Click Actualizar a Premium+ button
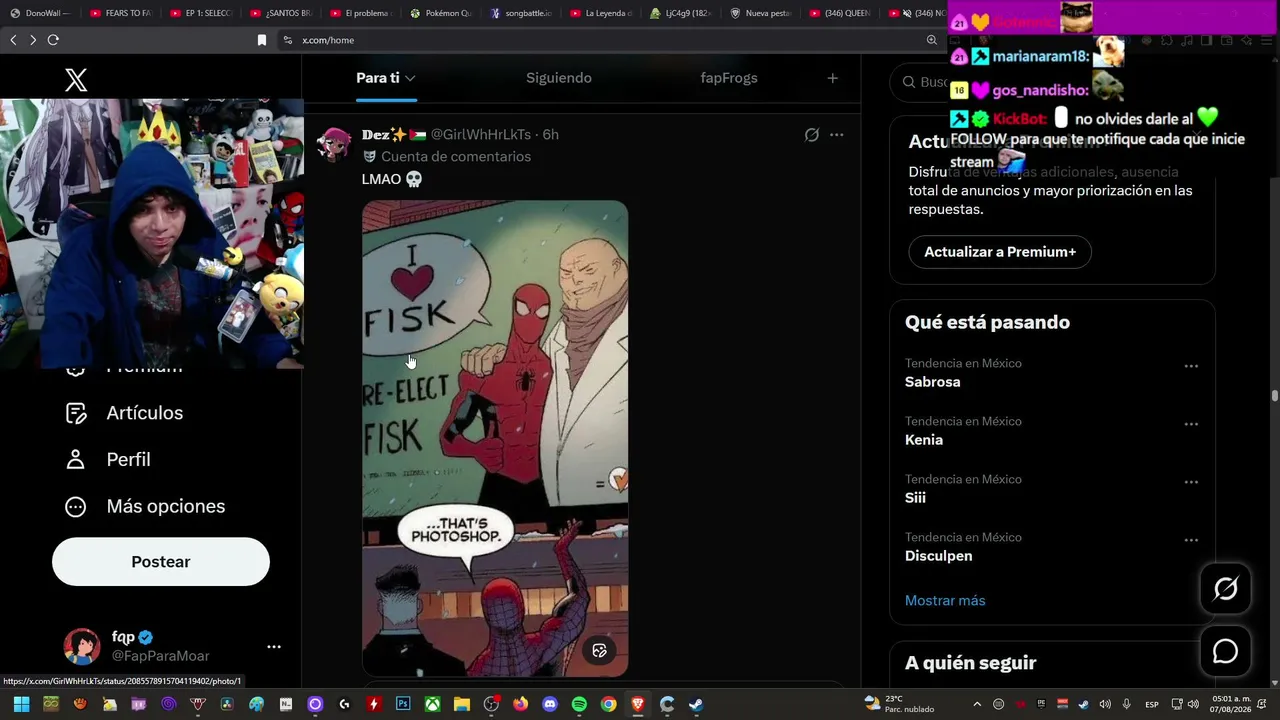Viewport: 1280px width, 720px height. 1000,252
